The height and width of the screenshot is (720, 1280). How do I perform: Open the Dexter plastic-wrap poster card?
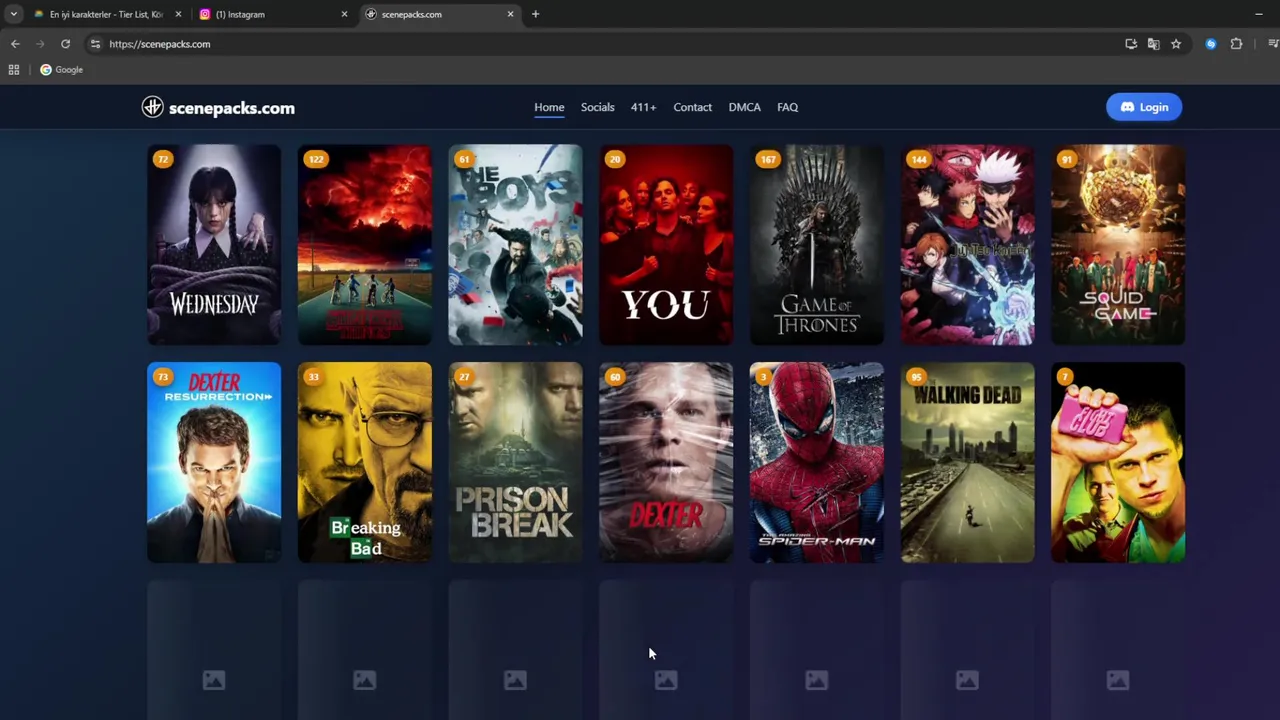coord(666,462)
